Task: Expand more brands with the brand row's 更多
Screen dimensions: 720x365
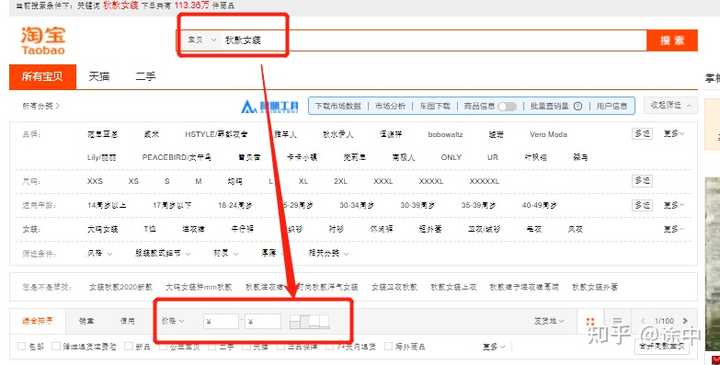Action: click(674, 134)
